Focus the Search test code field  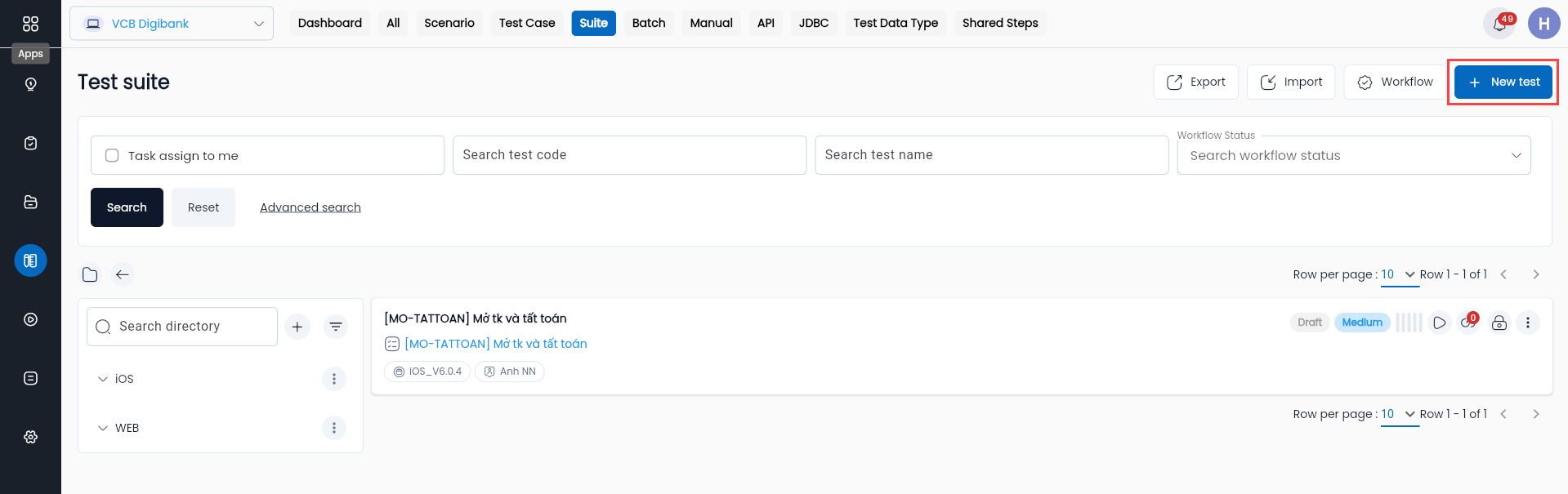point(629,155)
